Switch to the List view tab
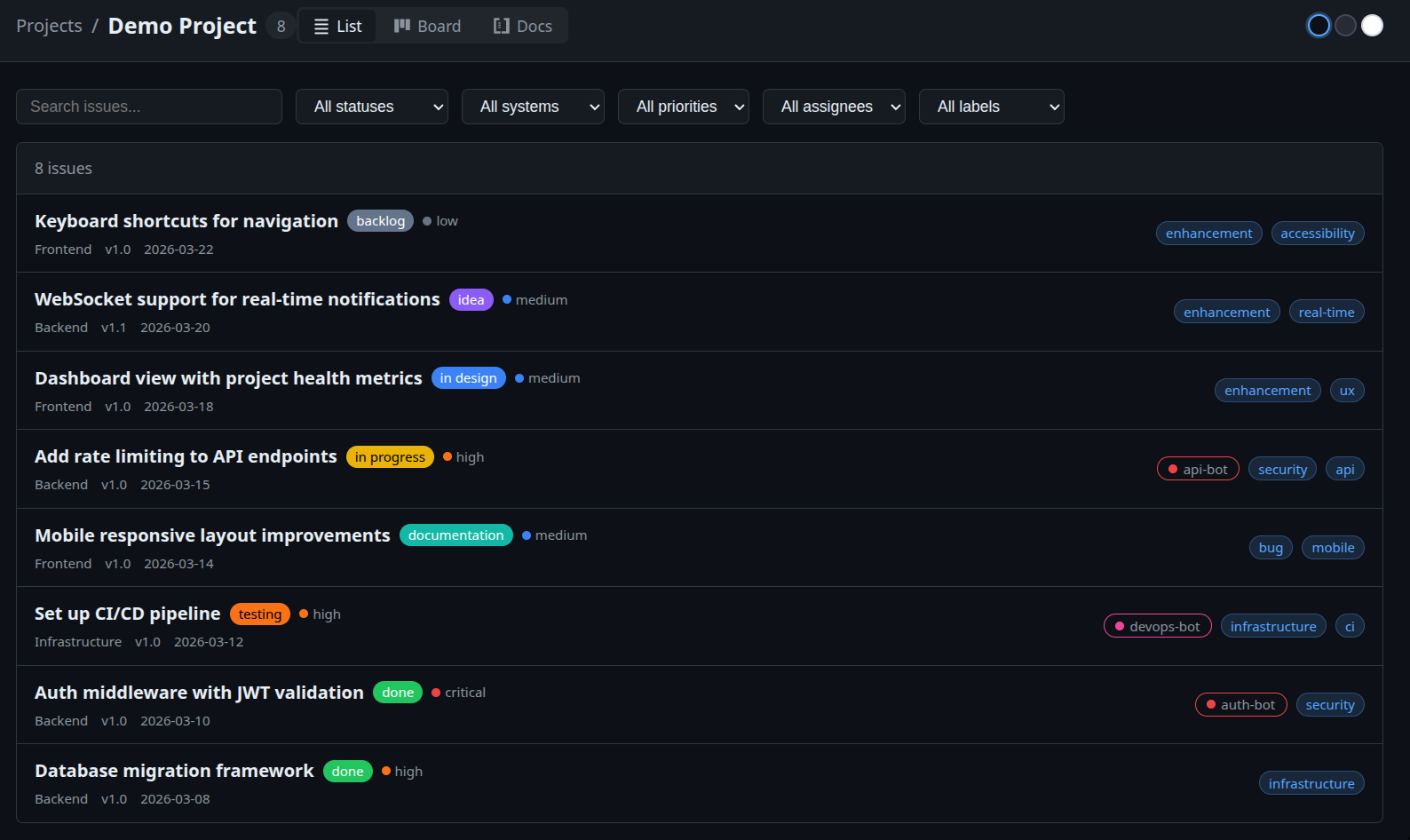 (x=337, y=26)
